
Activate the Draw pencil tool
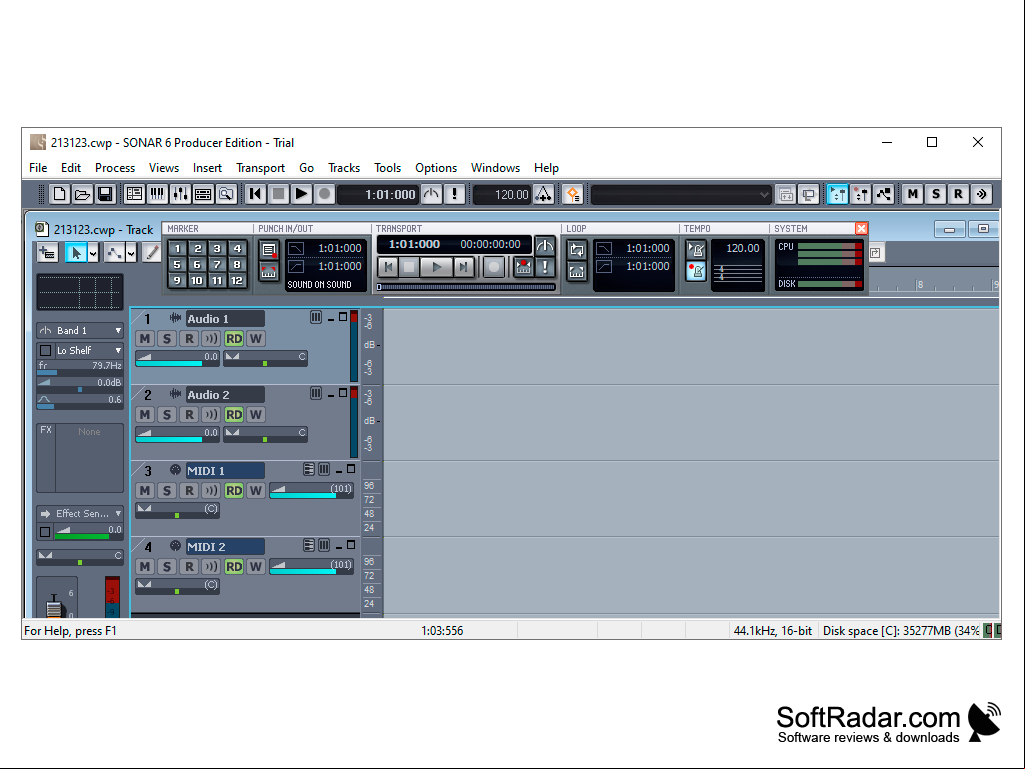pyautogui.click(x=152, y=252)
